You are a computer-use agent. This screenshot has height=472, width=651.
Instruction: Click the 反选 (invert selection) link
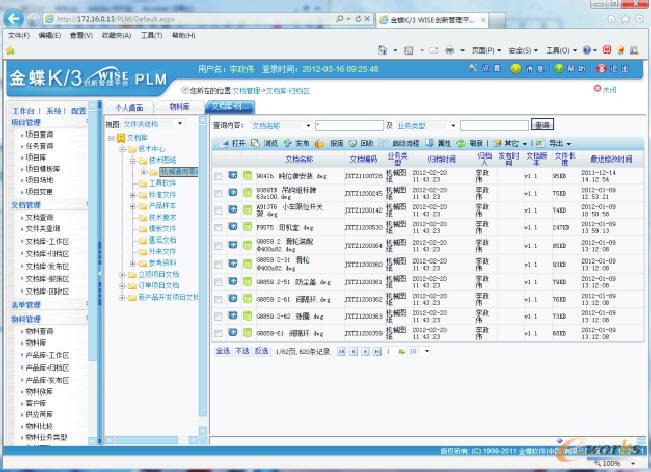click(261, 351)
